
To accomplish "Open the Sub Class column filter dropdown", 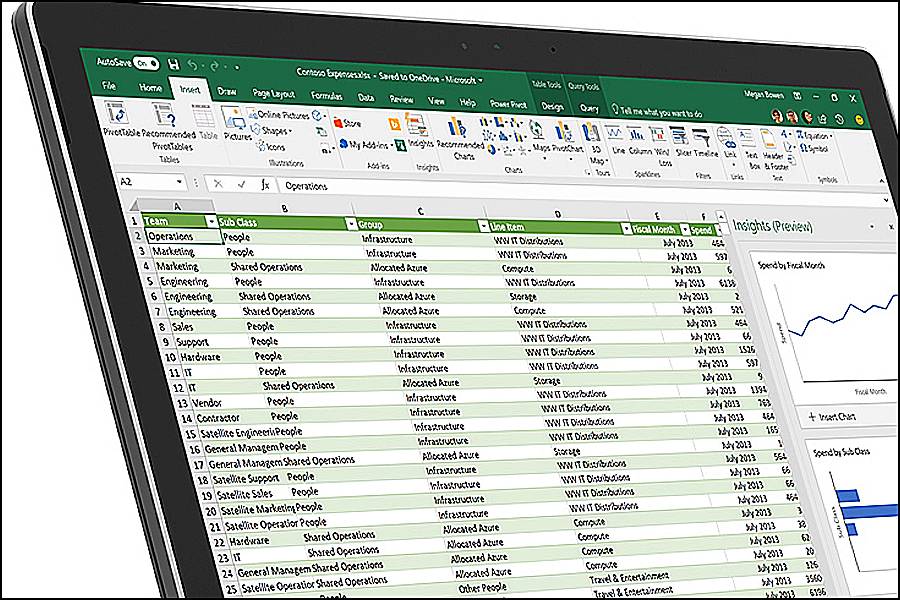I will coord(350,224).
